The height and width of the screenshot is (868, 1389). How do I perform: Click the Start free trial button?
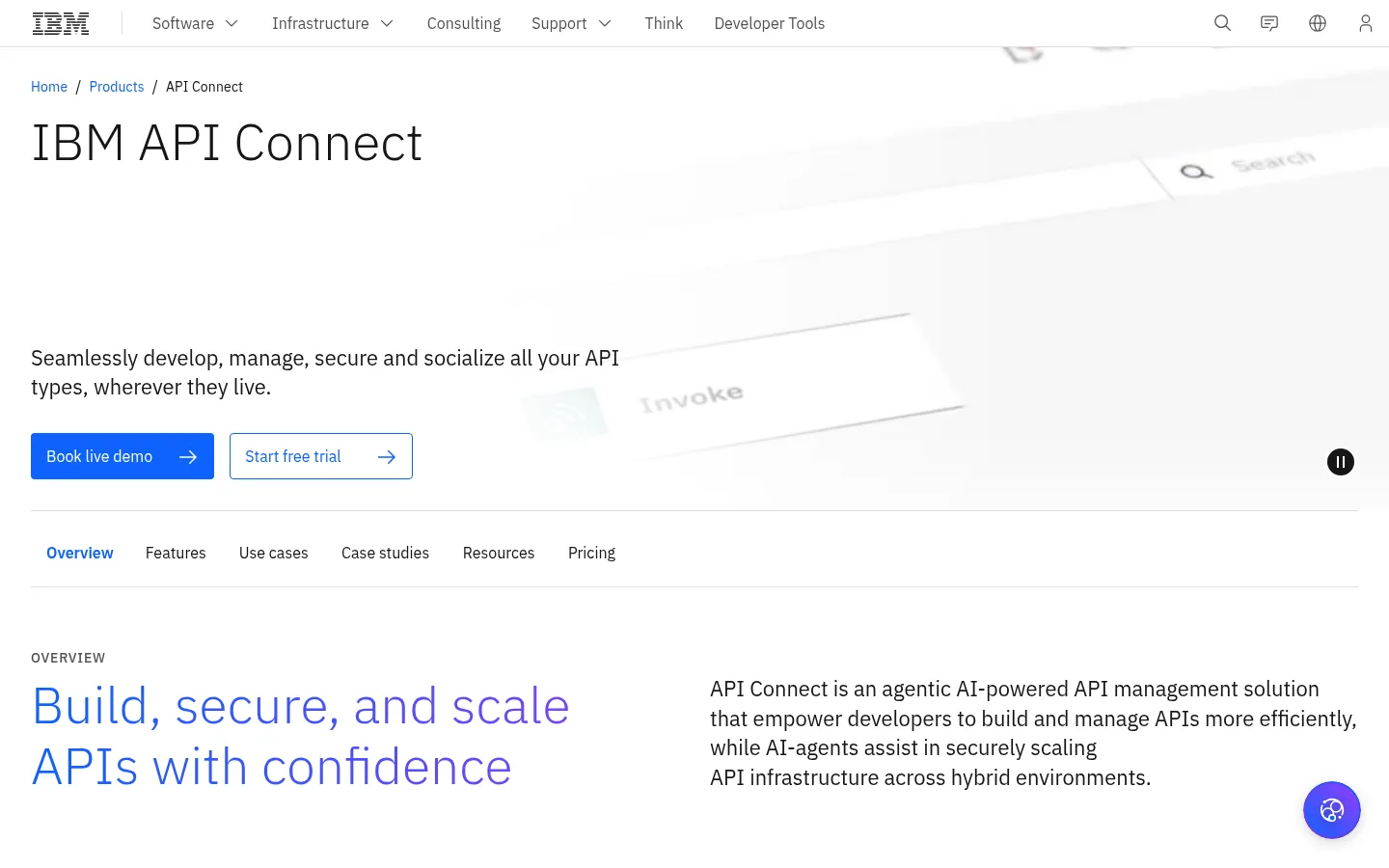[x=321, y=456]
